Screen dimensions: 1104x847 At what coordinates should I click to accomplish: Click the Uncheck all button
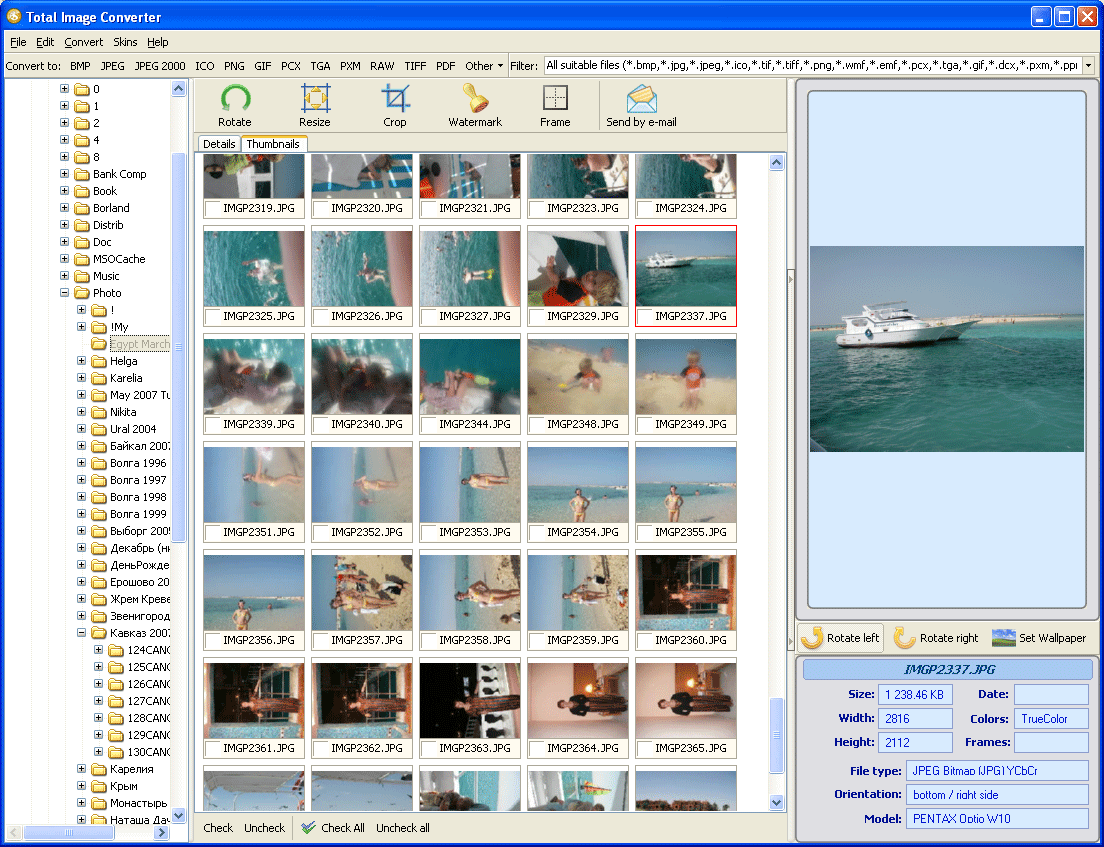coord(403,828)
